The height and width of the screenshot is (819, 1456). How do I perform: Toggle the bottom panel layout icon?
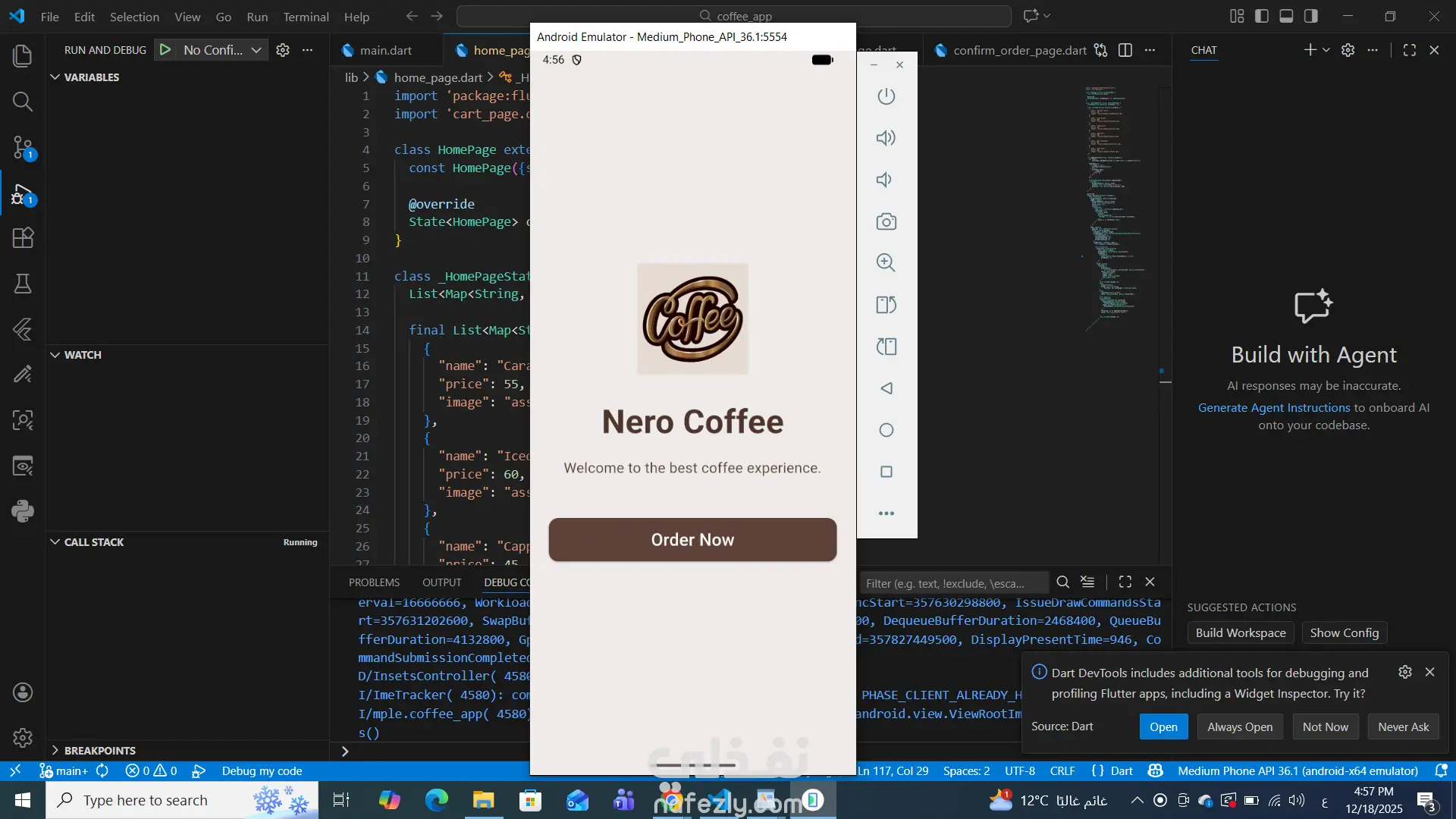coord(1286,16)
